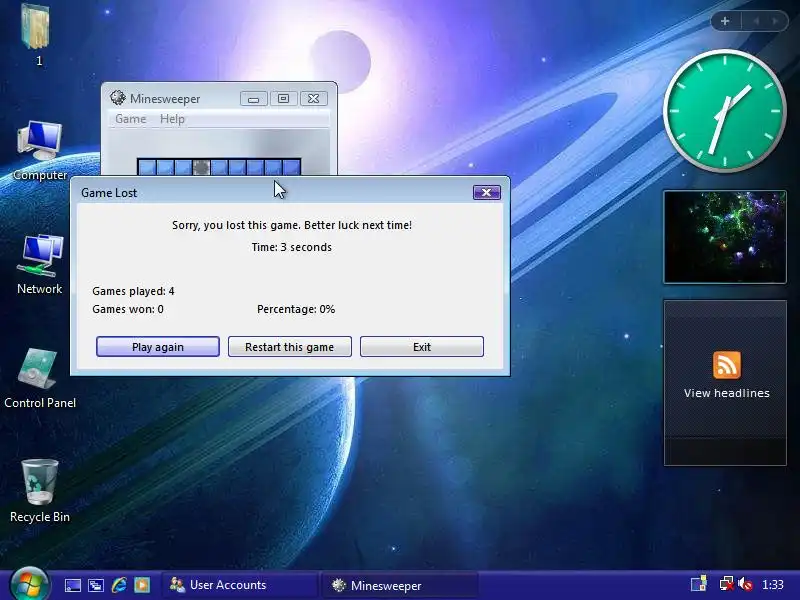Exit the Minesweeper game dialog

pyautogui.click(x=421, y=346)
